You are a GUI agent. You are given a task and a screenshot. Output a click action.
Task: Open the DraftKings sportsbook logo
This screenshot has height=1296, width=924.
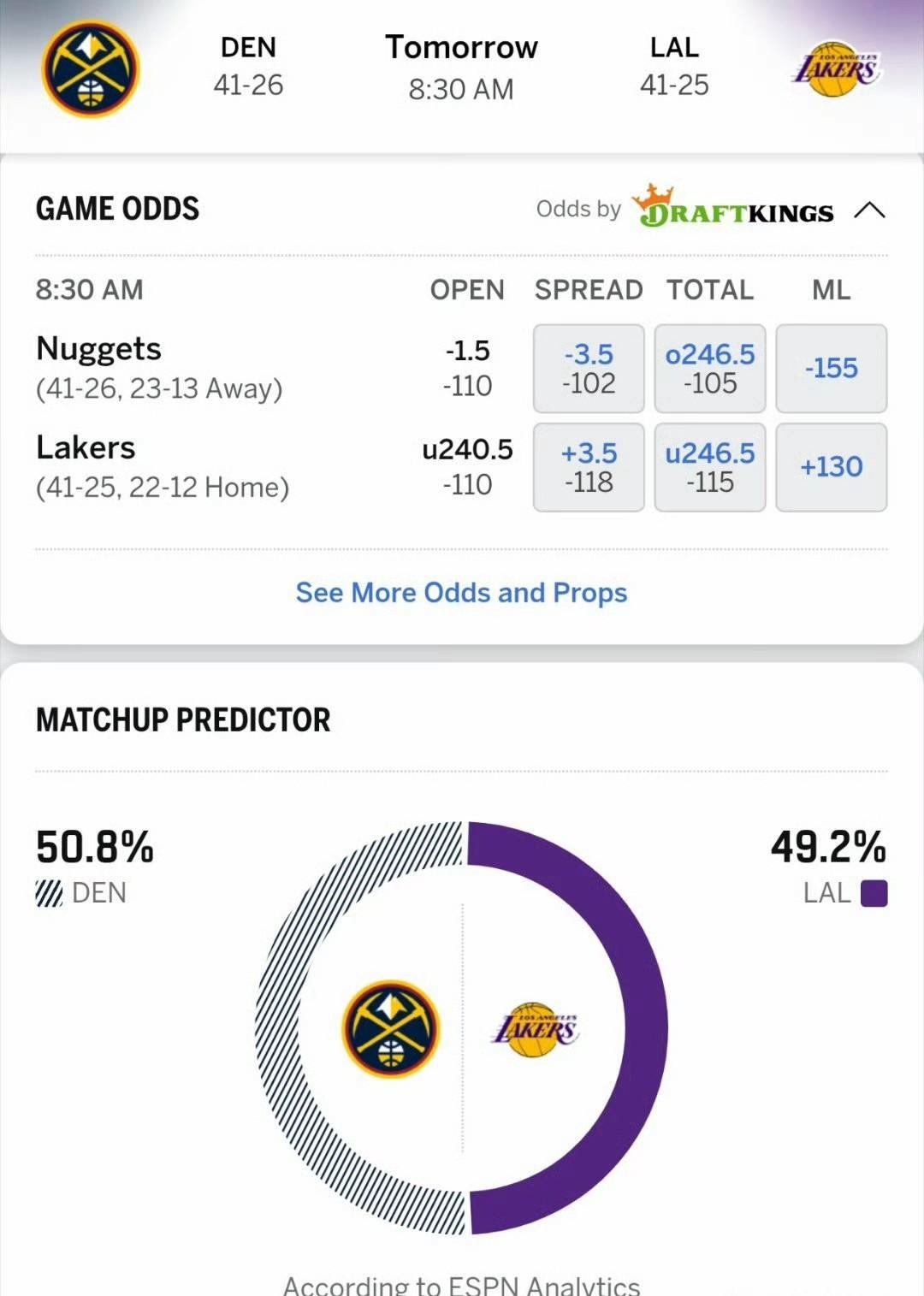coord(733,206)
